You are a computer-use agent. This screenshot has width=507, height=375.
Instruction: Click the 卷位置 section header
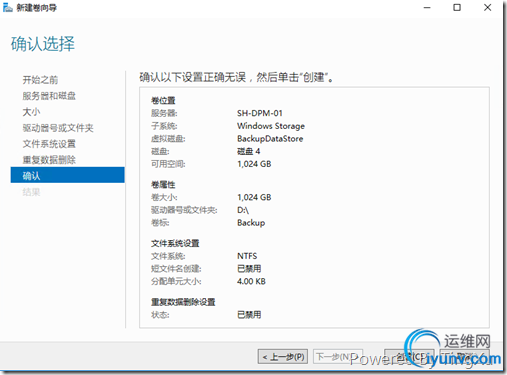(x=163, y=101)
